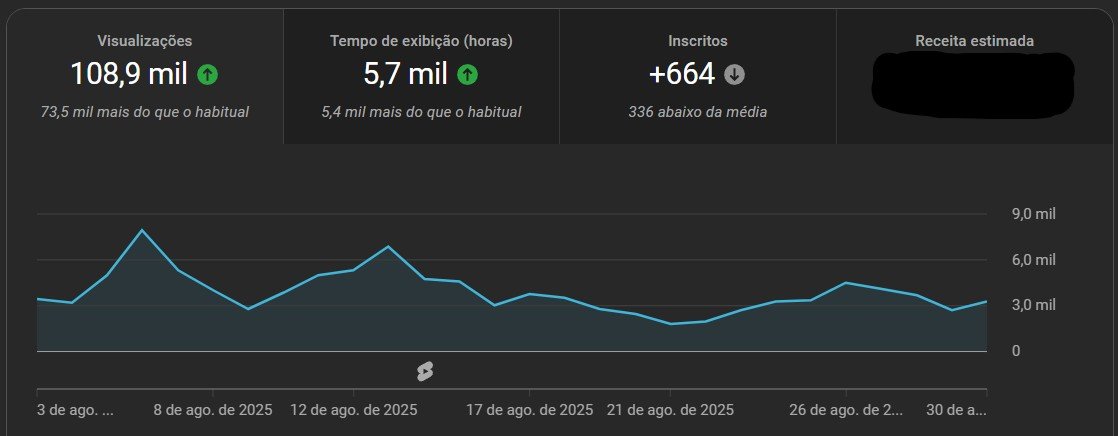Click the blacked-out estimated revenue value
The image size is (1118, 436).
tap(972, 82)
